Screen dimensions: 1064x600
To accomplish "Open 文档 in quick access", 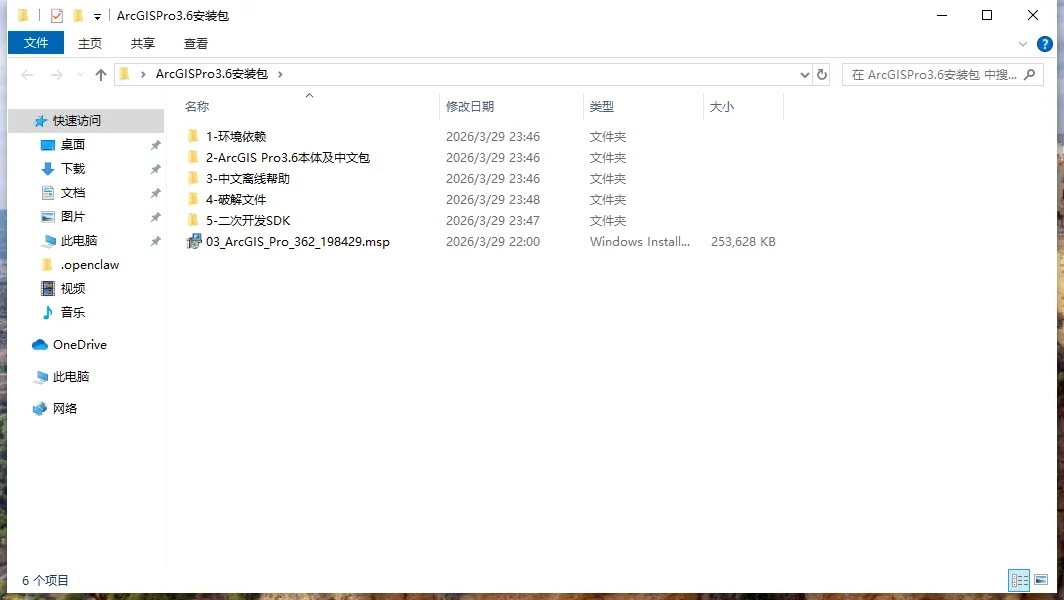I will click(73, 193).
